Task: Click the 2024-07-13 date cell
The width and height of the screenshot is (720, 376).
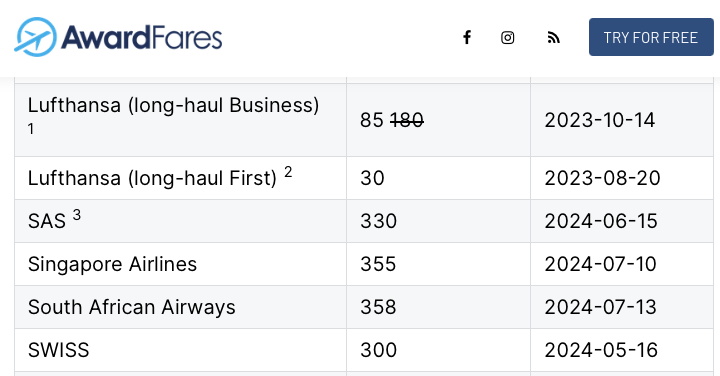Action: tap(622, 307)
